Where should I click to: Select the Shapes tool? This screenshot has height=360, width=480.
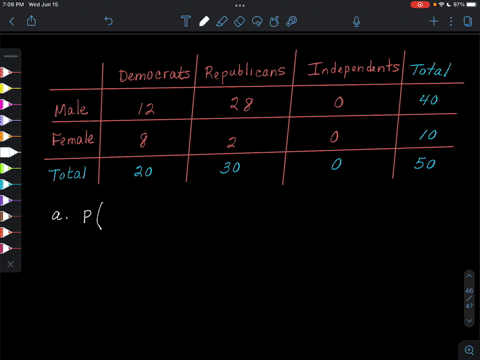click(x=274, y=21)
